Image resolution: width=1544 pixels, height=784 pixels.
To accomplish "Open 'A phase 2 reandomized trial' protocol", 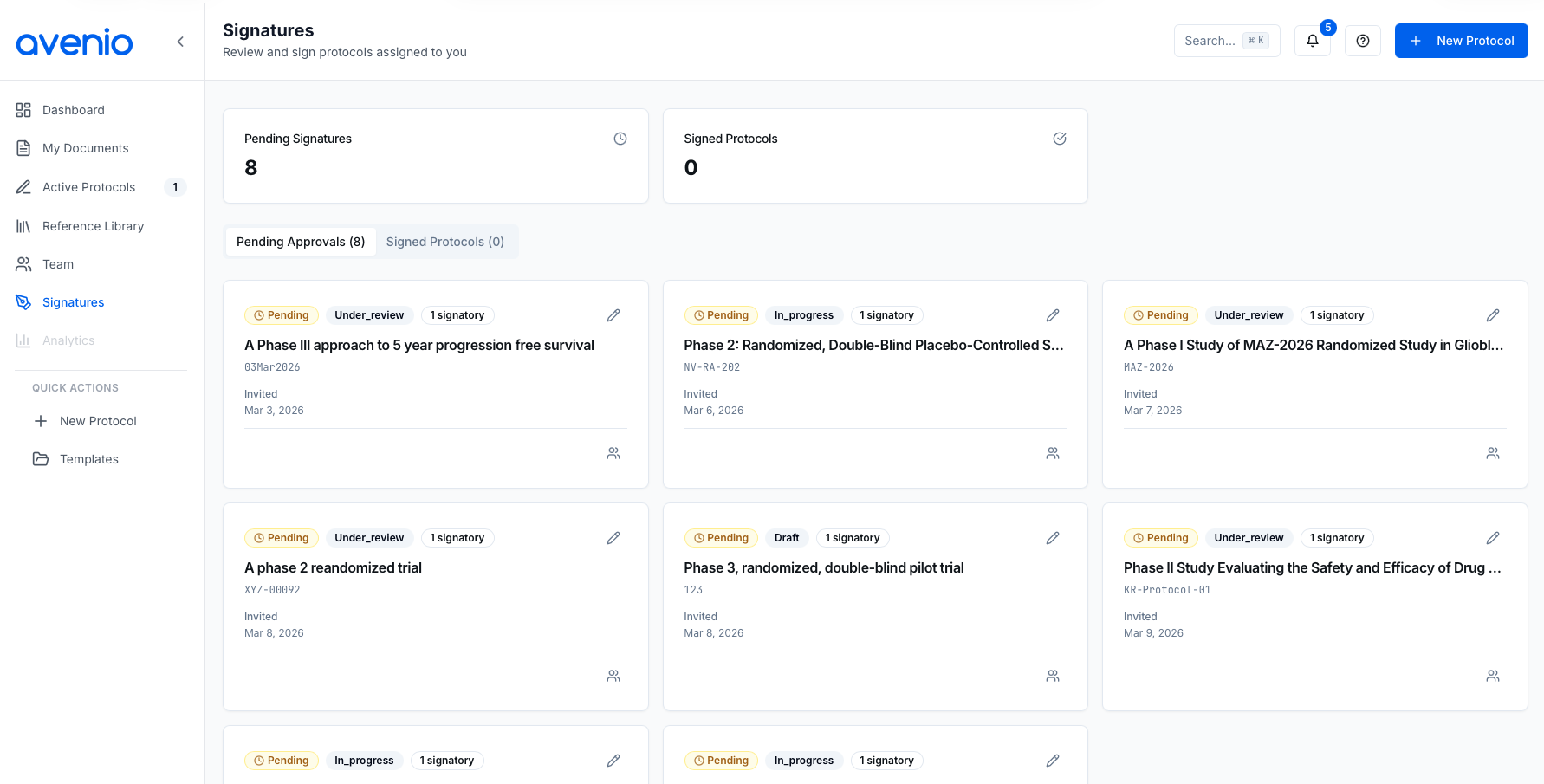I will pyautogui.click(x=334, y=567).
